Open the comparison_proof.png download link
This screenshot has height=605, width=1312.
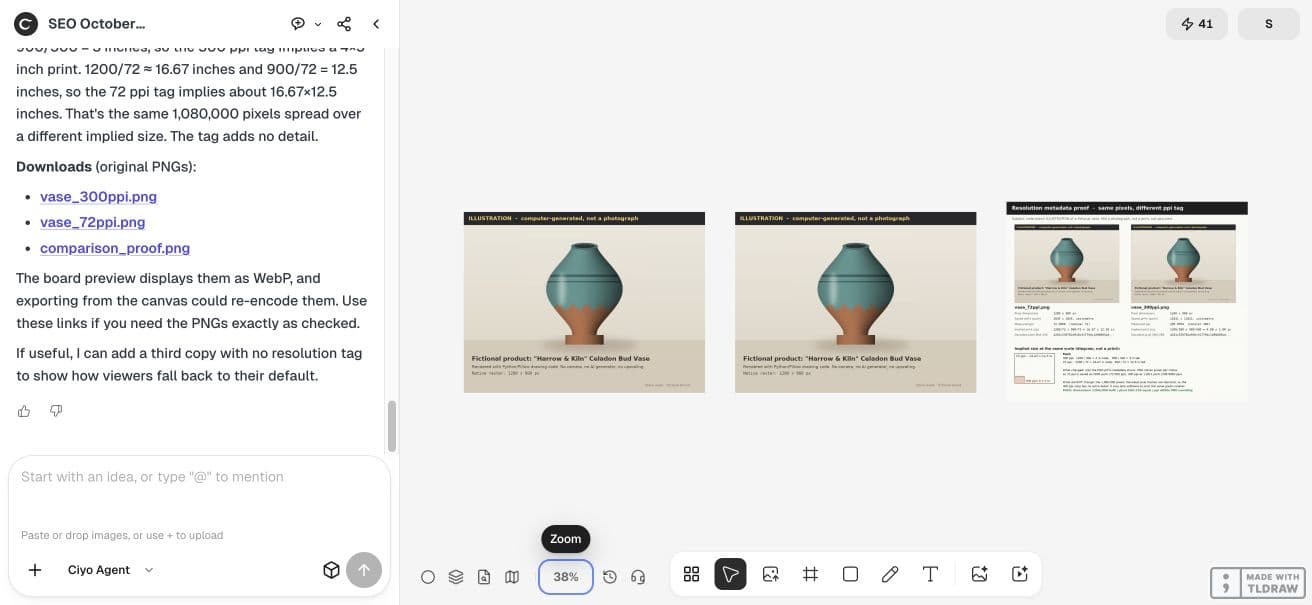tap(115, 248)
